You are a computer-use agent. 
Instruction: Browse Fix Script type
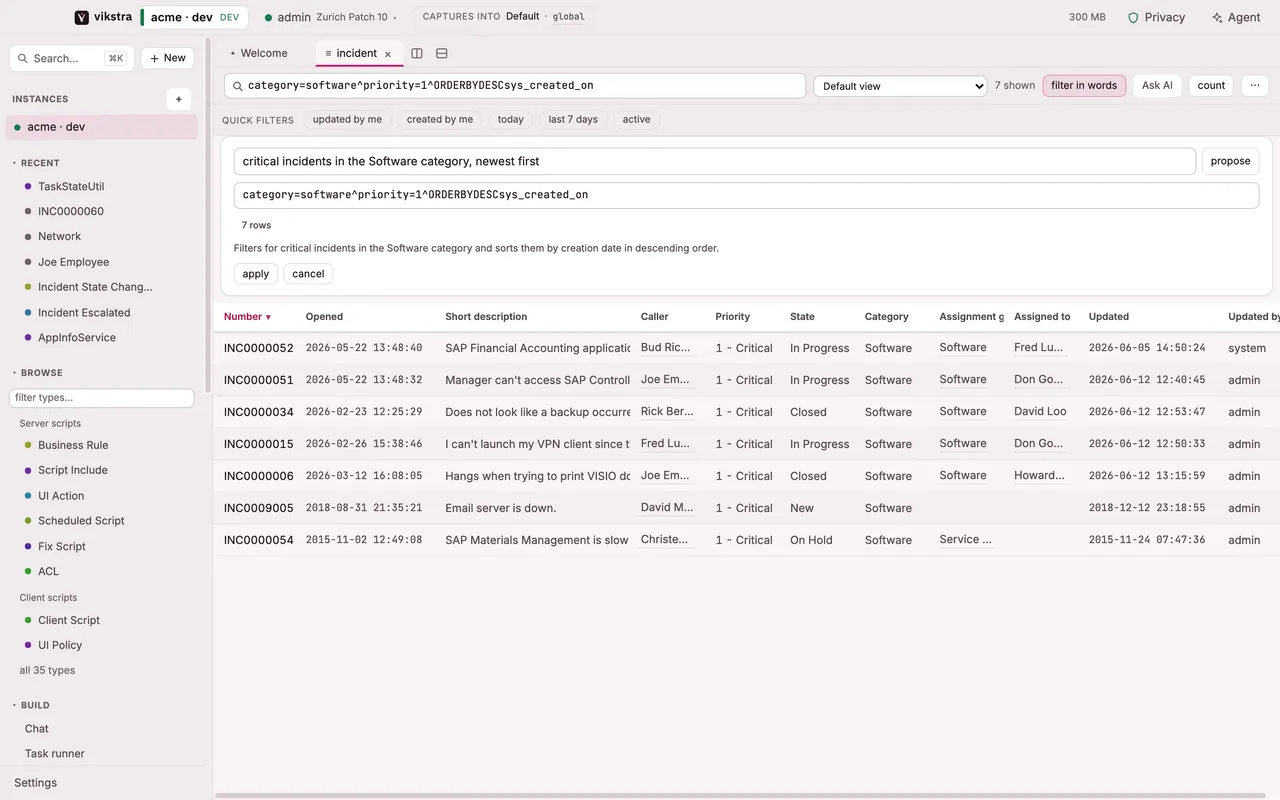point(62,547)
